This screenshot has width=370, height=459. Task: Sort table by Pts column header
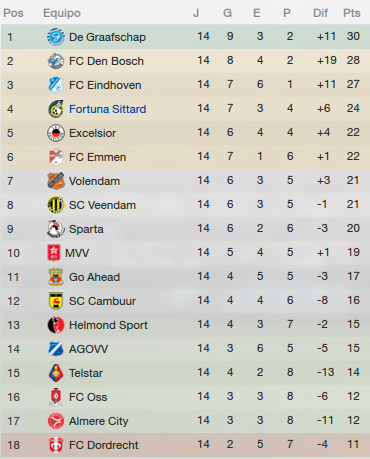[352, 13]
